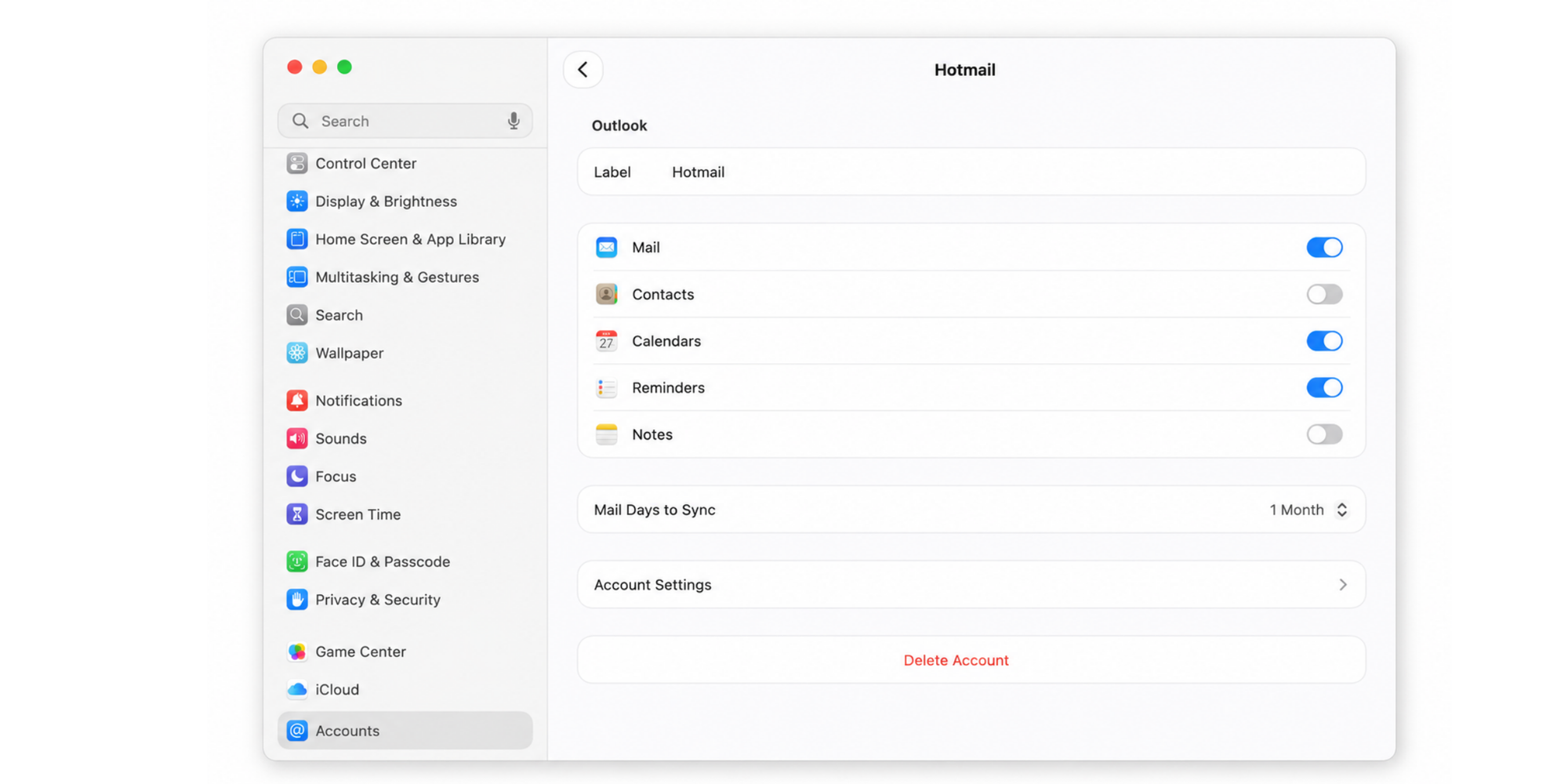Go back using the chevron button

pyautogui.click(x=583, y=70)
